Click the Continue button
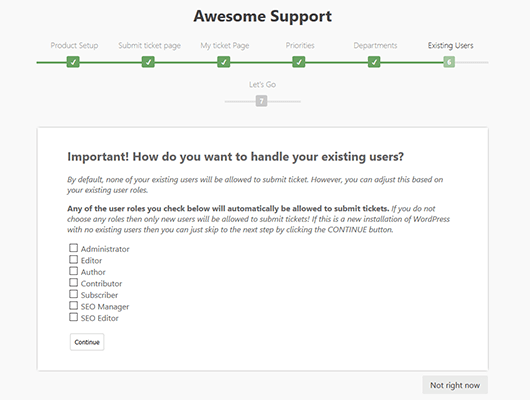Viewport: 530px width, 400px height. point(87,342)
